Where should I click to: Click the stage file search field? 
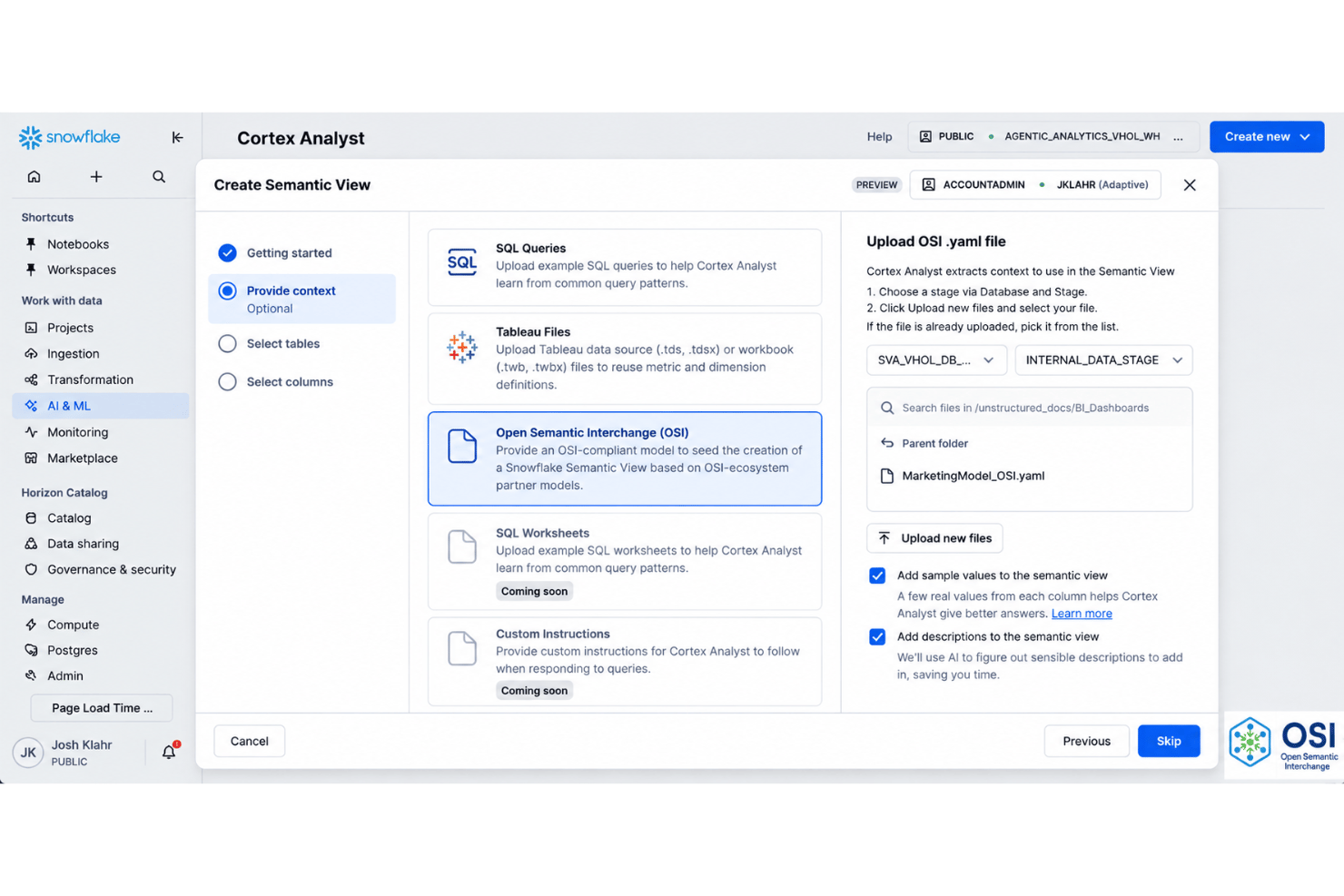[x=1029, y=409]
